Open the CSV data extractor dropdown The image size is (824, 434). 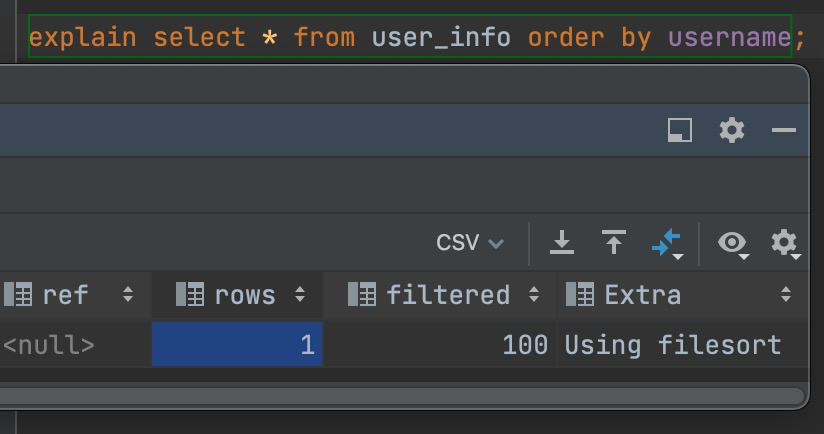[469, 243]
